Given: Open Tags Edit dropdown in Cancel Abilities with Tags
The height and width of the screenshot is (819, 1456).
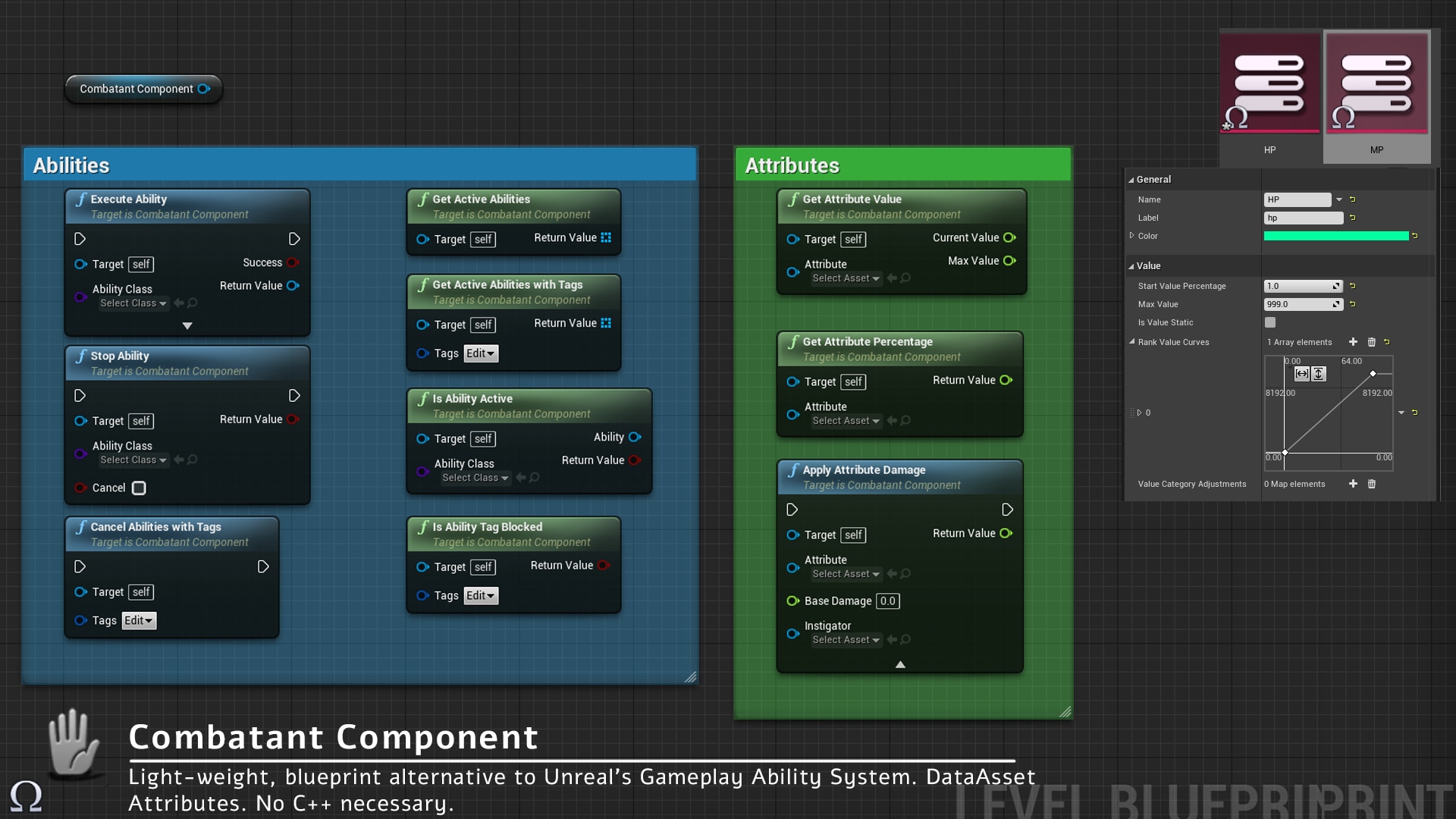Looking at the screenshot, I should coord(139,620).
